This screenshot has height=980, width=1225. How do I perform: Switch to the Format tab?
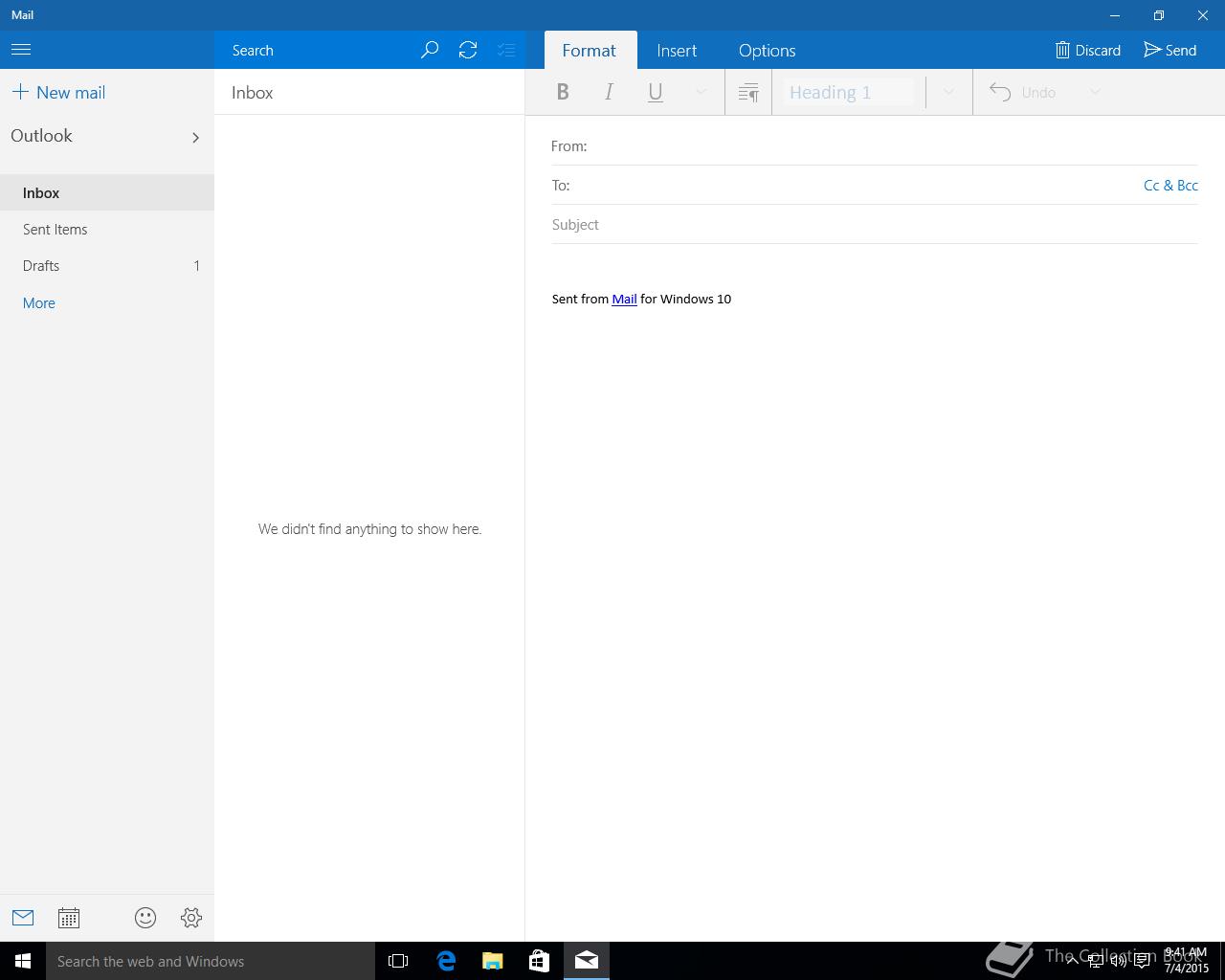[x=589, y=51]
